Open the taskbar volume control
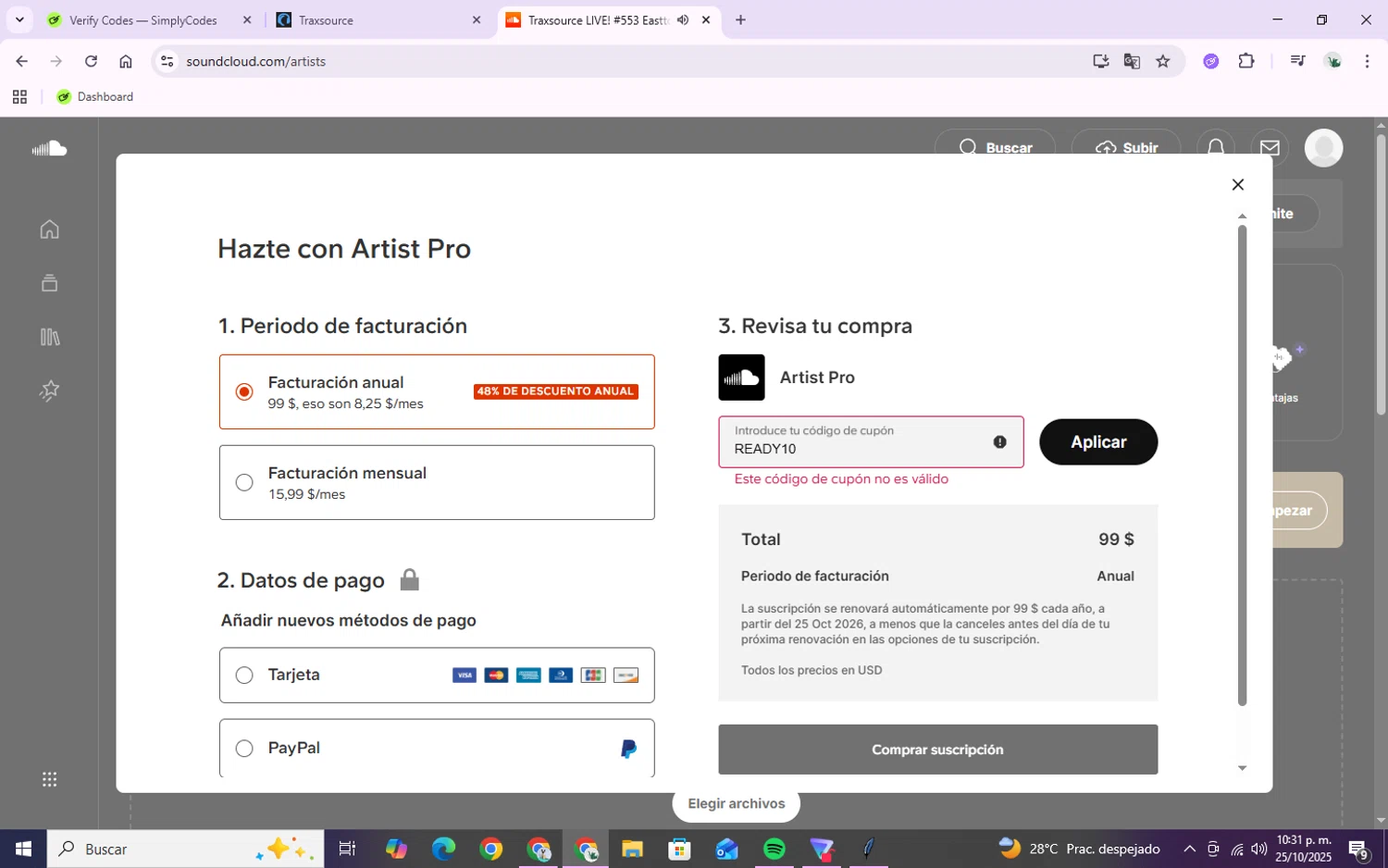1388x868 pixels. click(1259, 849)
